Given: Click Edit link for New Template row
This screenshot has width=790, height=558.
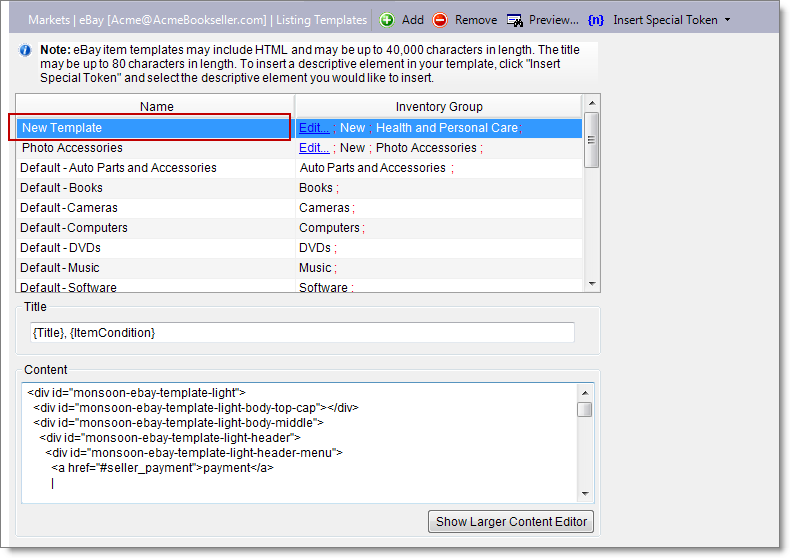Looking at the screenshot, I should click(x=313, y=128).
